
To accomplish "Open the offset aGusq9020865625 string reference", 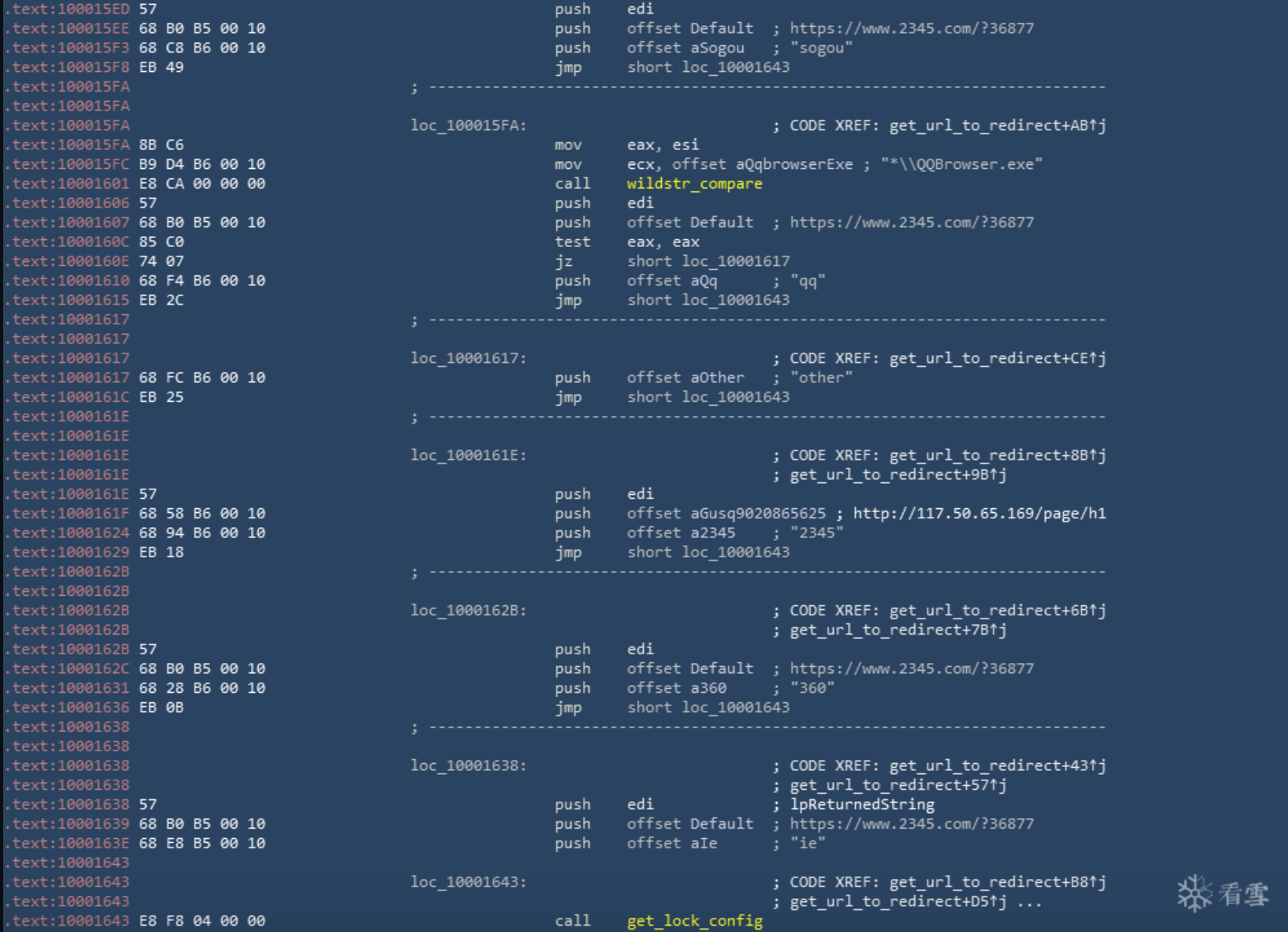I will 726,514.
